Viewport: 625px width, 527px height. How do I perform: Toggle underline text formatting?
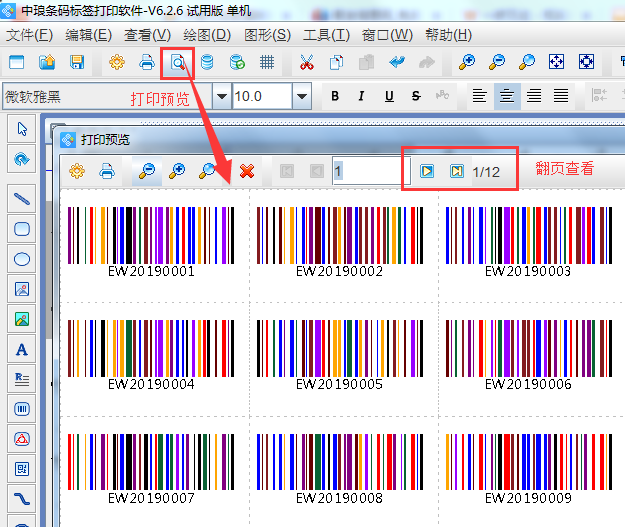pos(388,96)
